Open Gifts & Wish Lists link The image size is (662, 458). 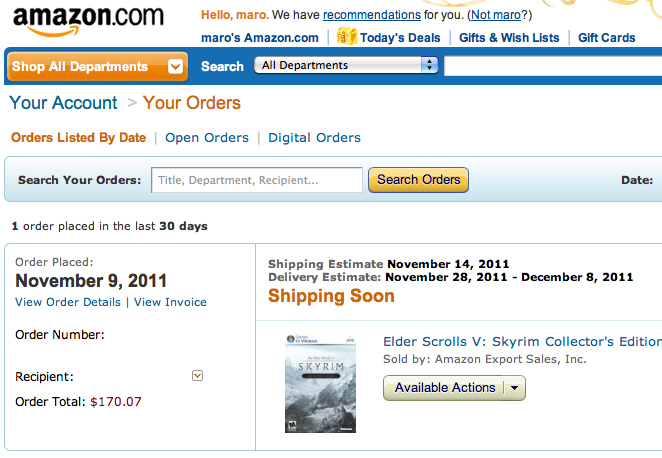[509, 38]
